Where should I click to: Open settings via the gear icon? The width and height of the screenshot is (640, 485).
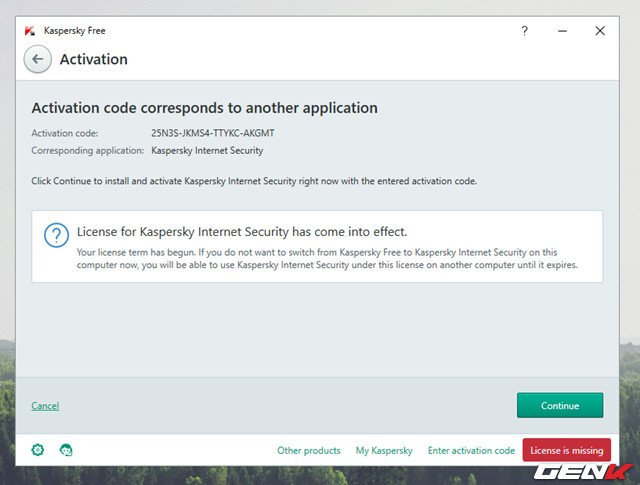click(x=38, y=450)
